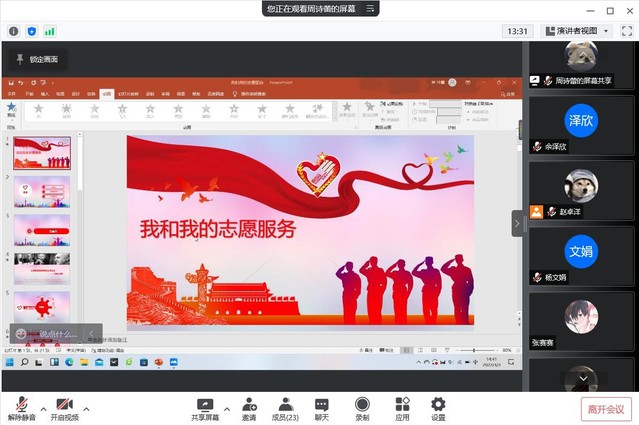This screenshot has height=425, width=639.
Task: Click Save icon in PowerPoint quick access toolbar
Action: [x=11, y=83]
